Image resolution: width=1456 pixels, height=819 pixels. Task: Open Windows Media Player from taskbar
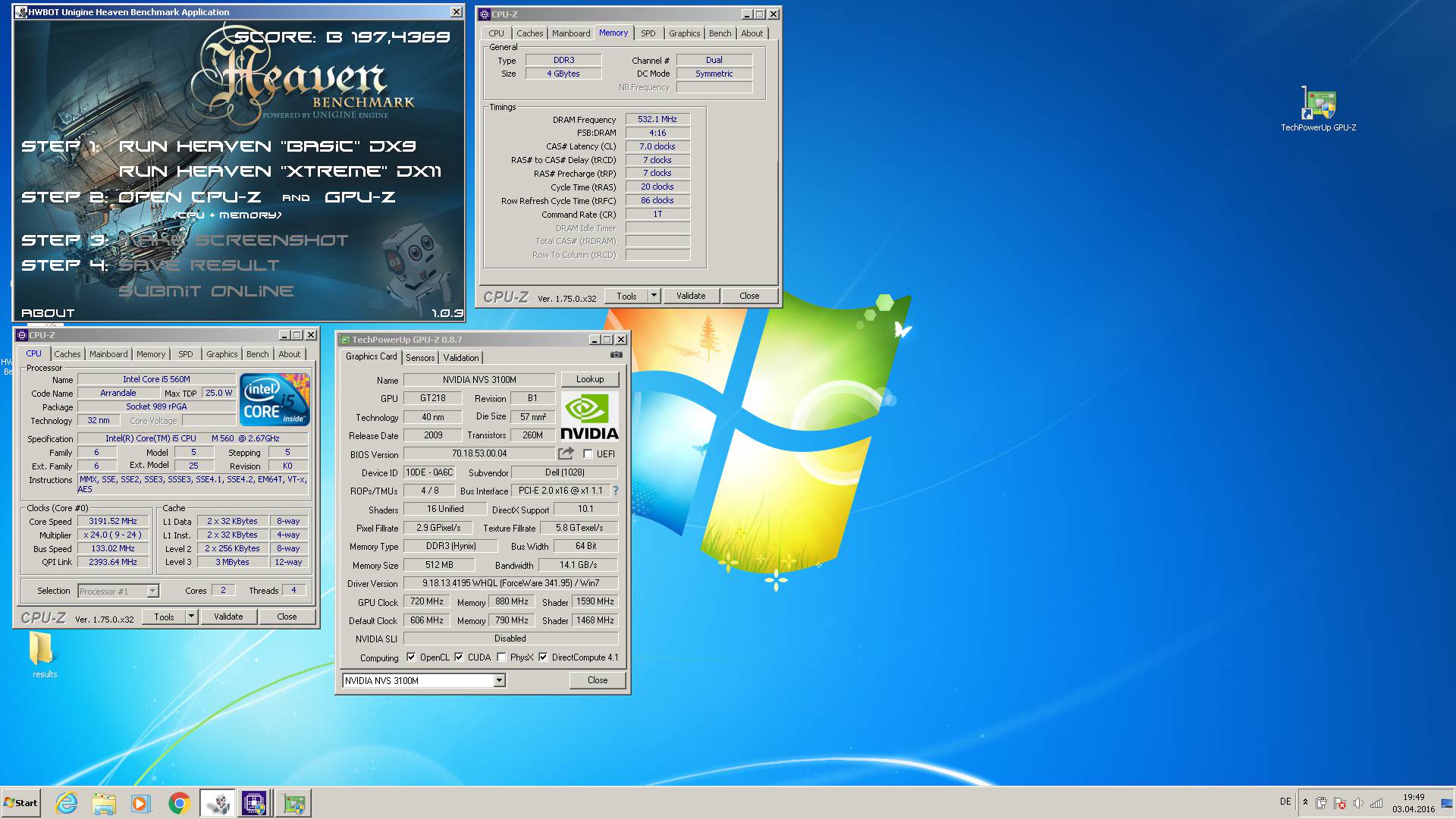coord(141,803)
